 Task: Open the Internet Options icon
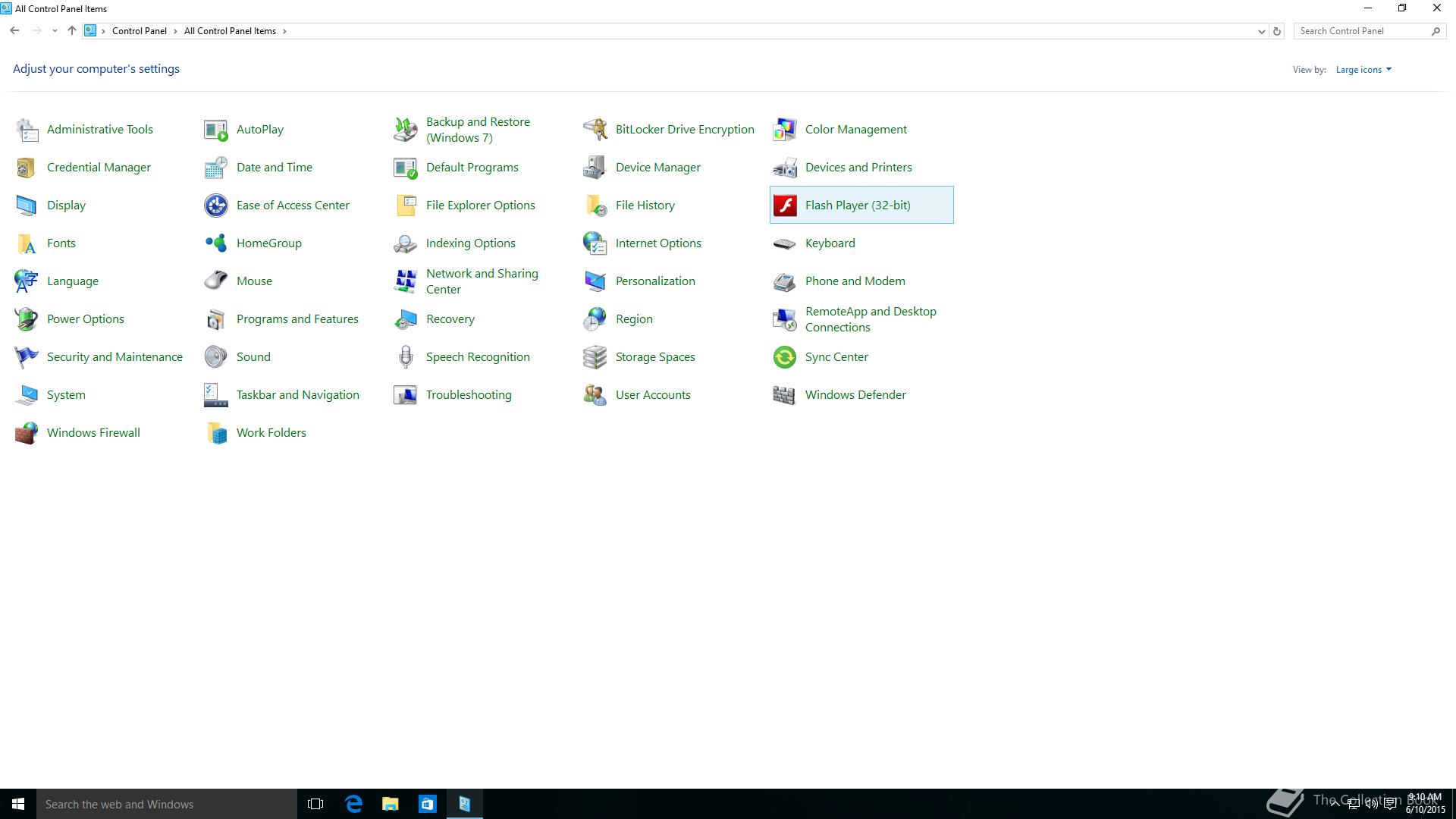click(x=595, y=243)
